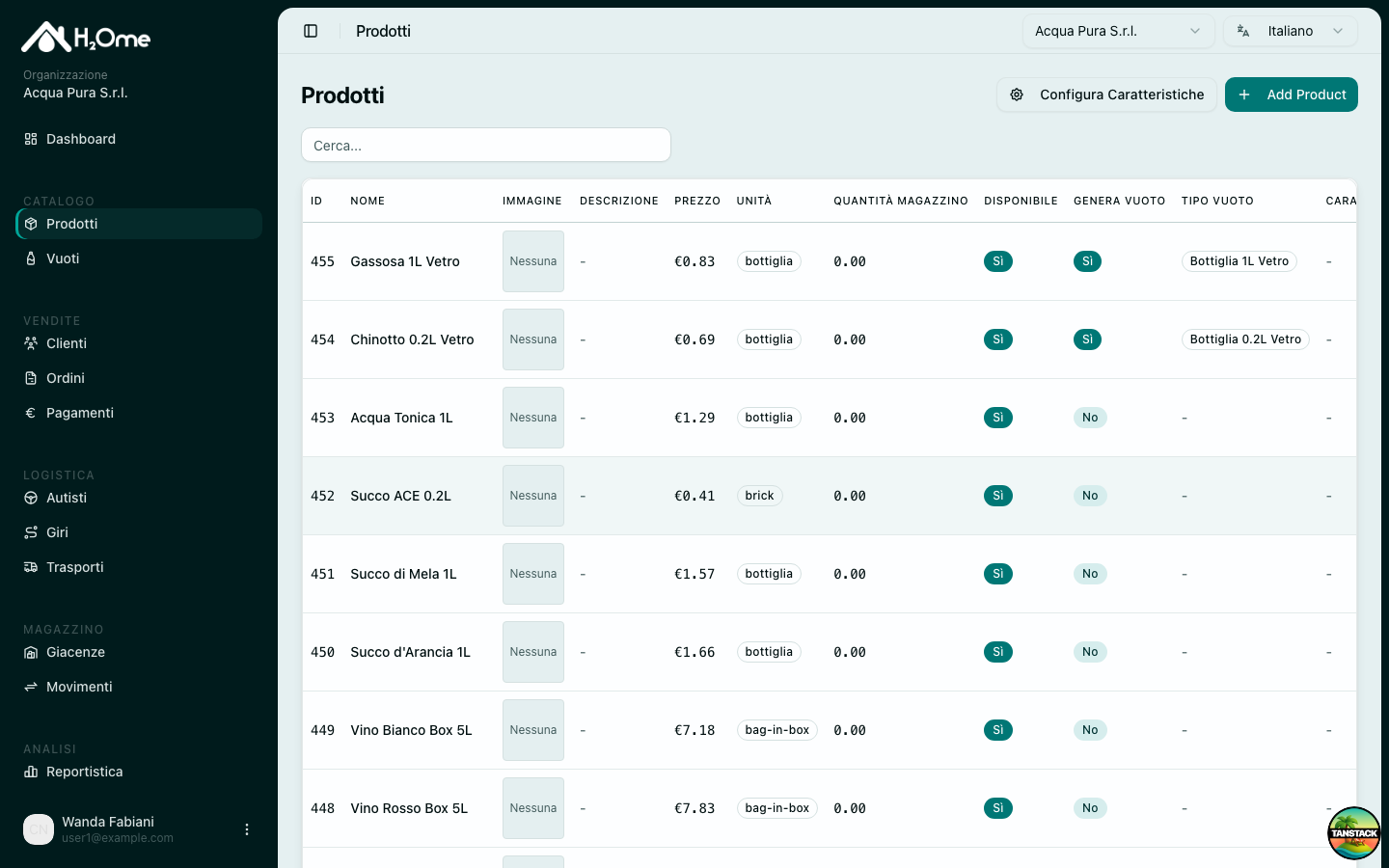This screenshot has height=868, width=1389.
Task: Open the Acqua Pura S.r.l. organization dropdown
Action: pos(1119,31)
